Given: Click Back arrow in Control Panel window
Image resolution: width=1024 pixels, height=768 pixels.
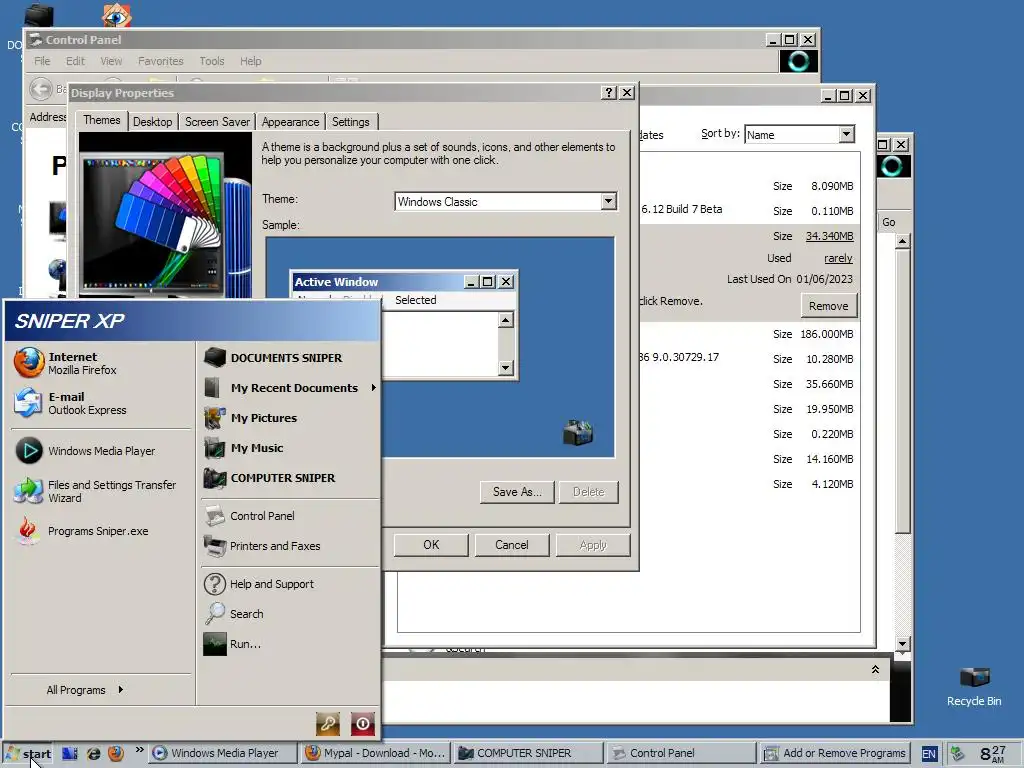Looking at the screenshot, I should click(x=41, y=89).
